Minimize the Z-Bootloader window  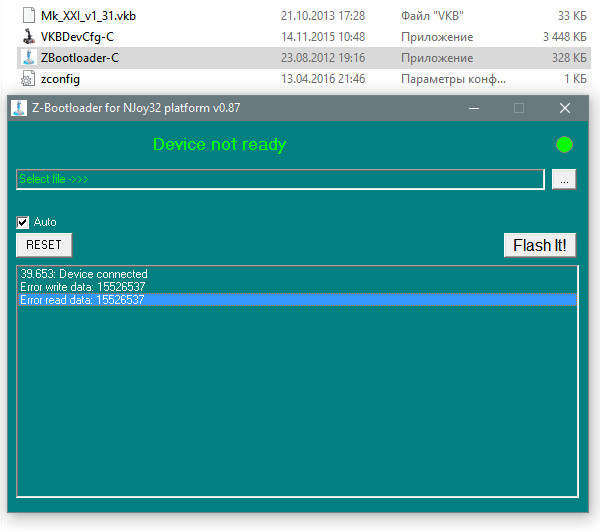(474, 108)
